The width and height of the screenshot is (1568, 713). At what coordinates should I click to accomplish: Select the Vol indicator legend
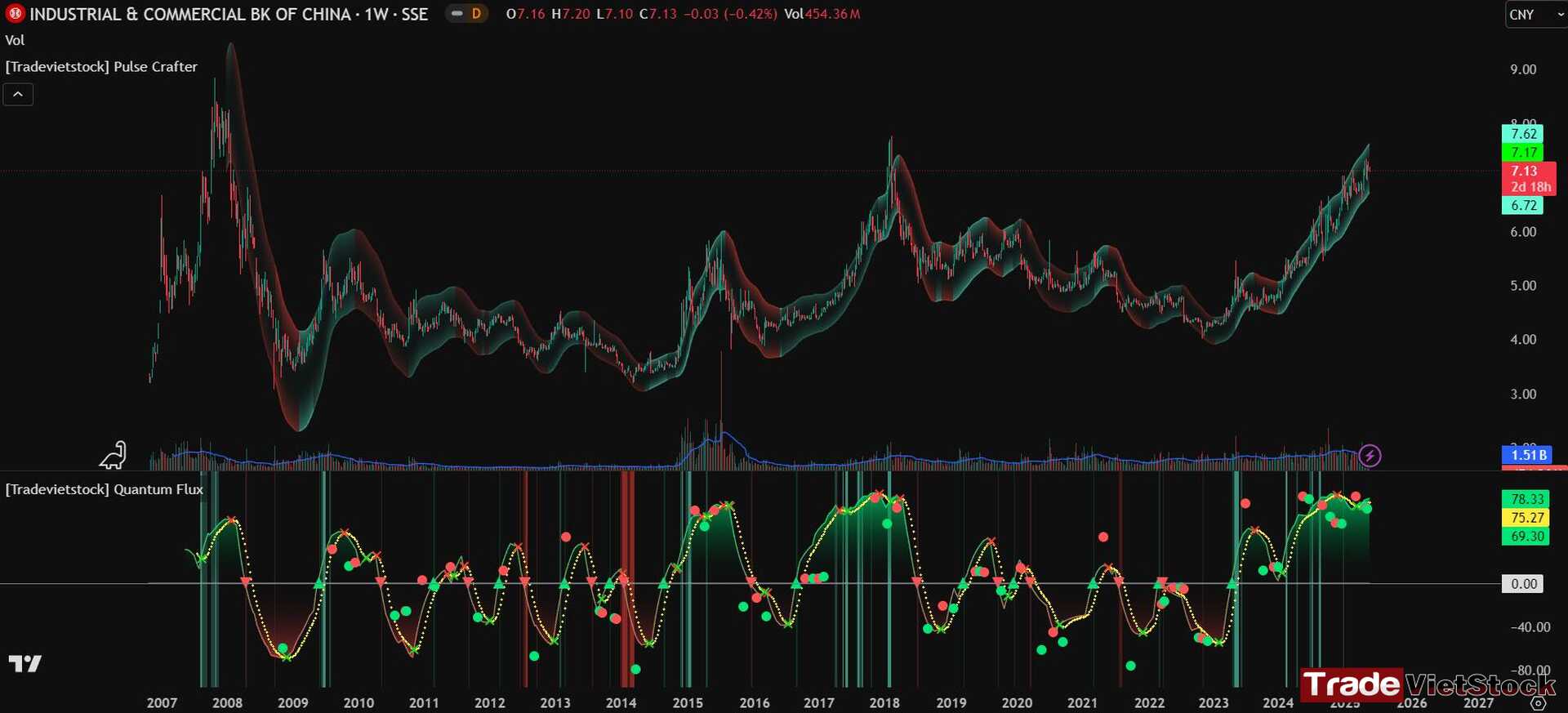coord(15,40)
